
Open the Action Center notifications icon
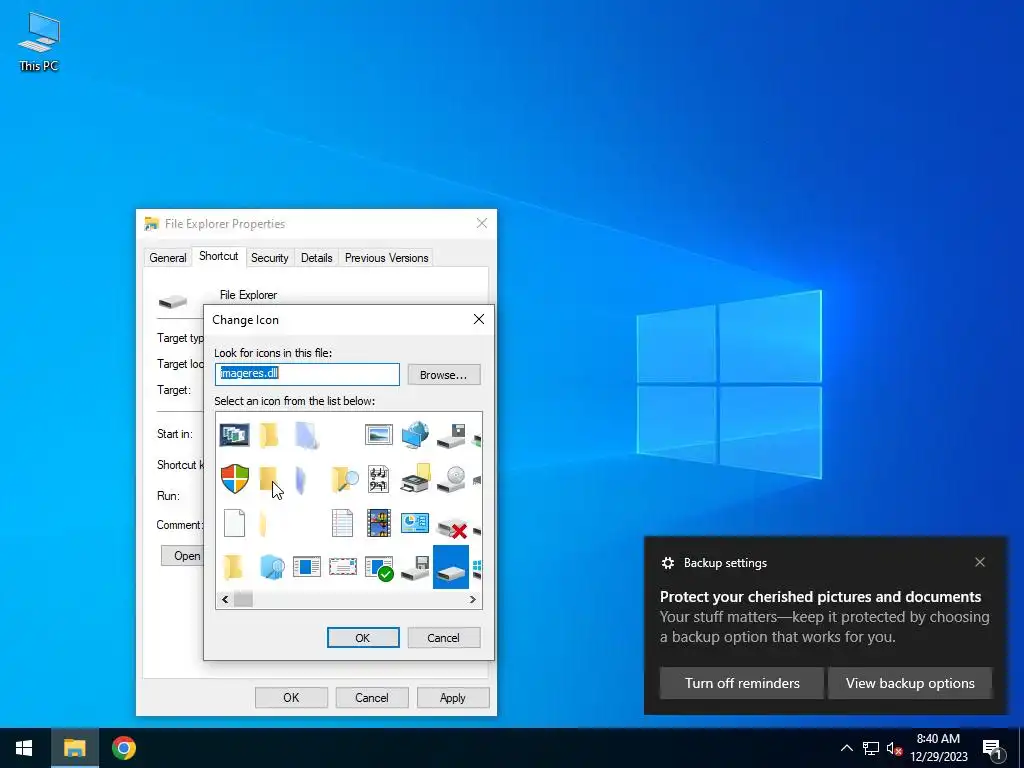(992, 748)
